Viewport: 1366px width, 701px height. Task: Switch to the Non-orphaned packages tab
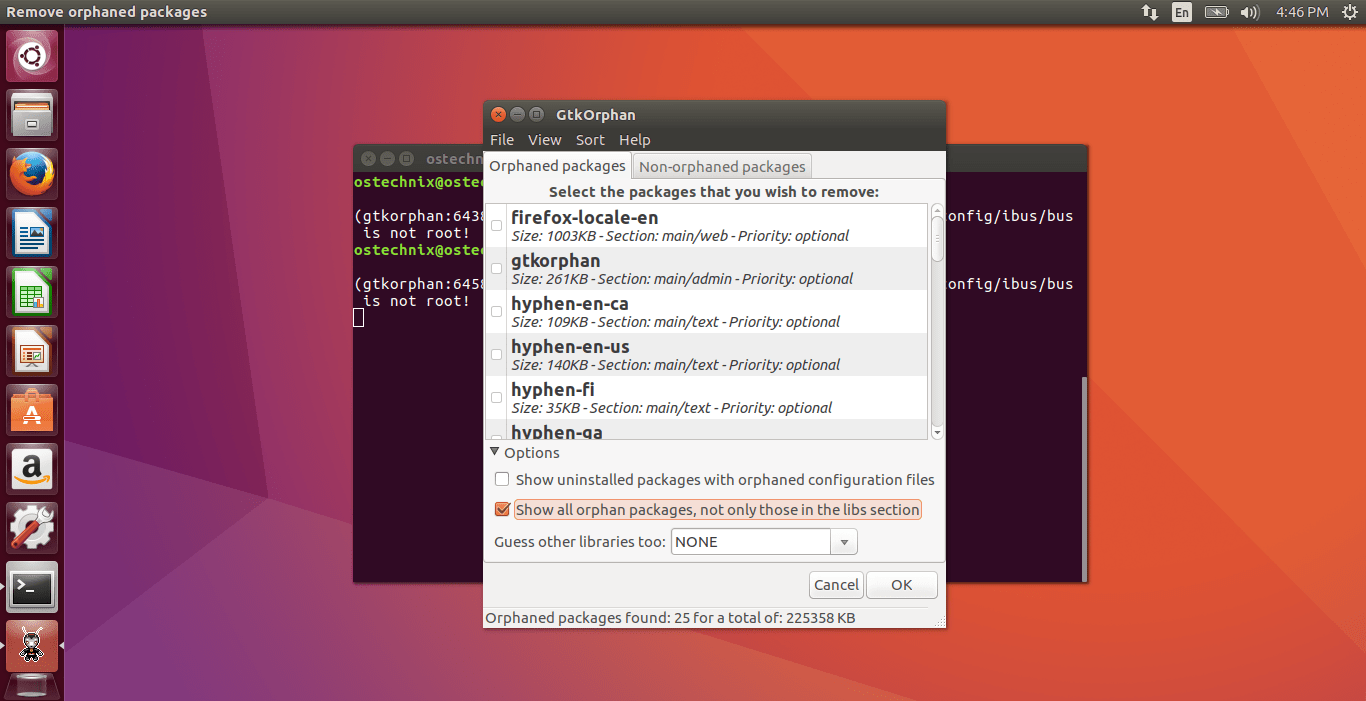click(x=721, y=166)
